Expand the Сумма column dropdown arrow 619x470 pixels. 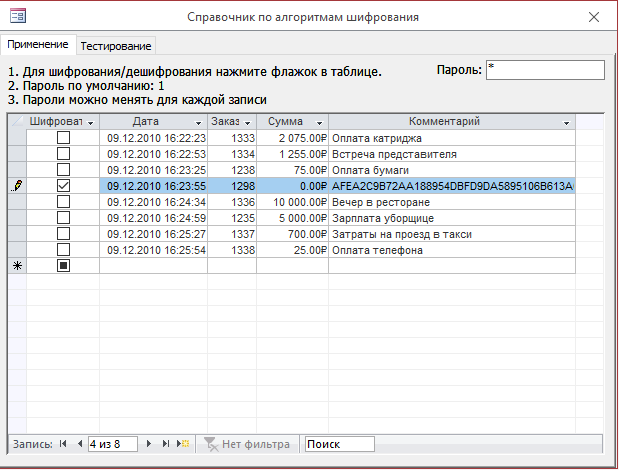318,122
